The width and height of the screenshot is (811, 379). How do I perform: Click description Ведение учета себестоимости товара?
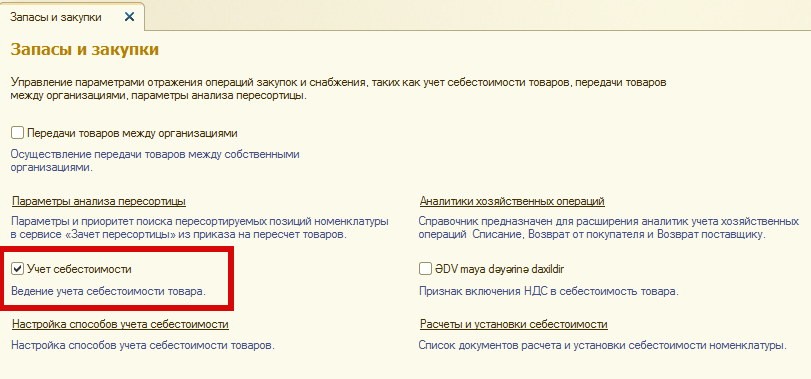109,291
